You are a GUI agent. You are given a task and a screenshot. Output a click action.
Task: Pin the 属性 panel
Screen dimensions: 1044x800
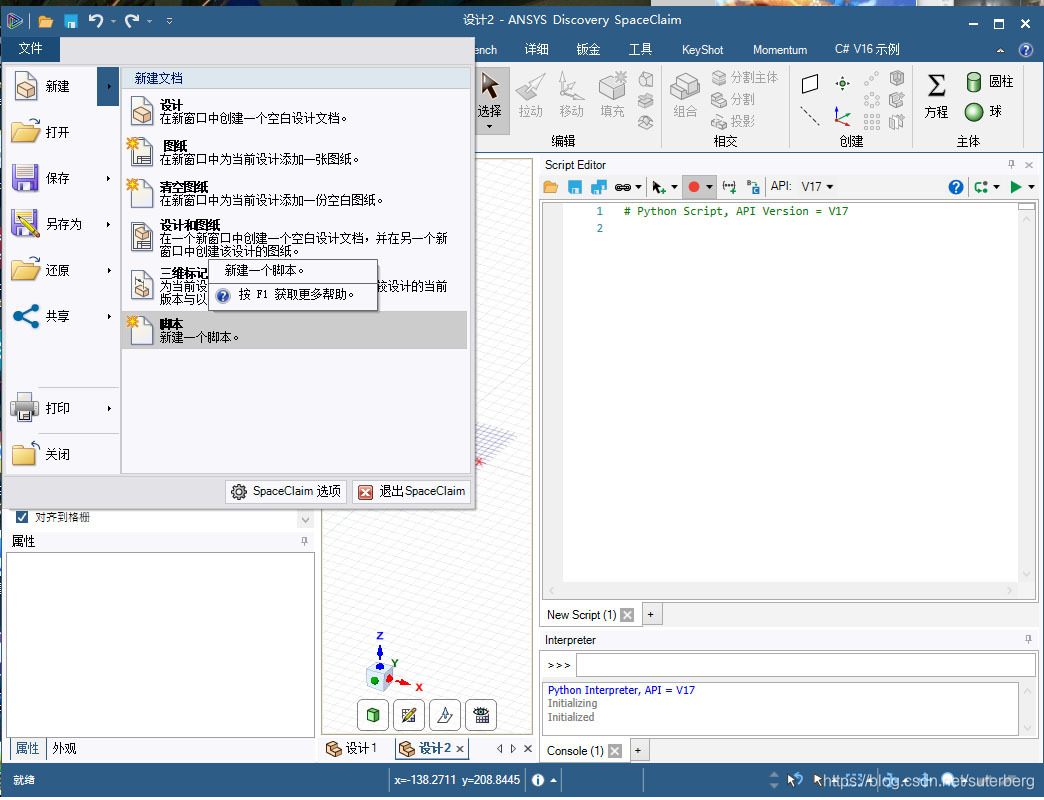304,541
